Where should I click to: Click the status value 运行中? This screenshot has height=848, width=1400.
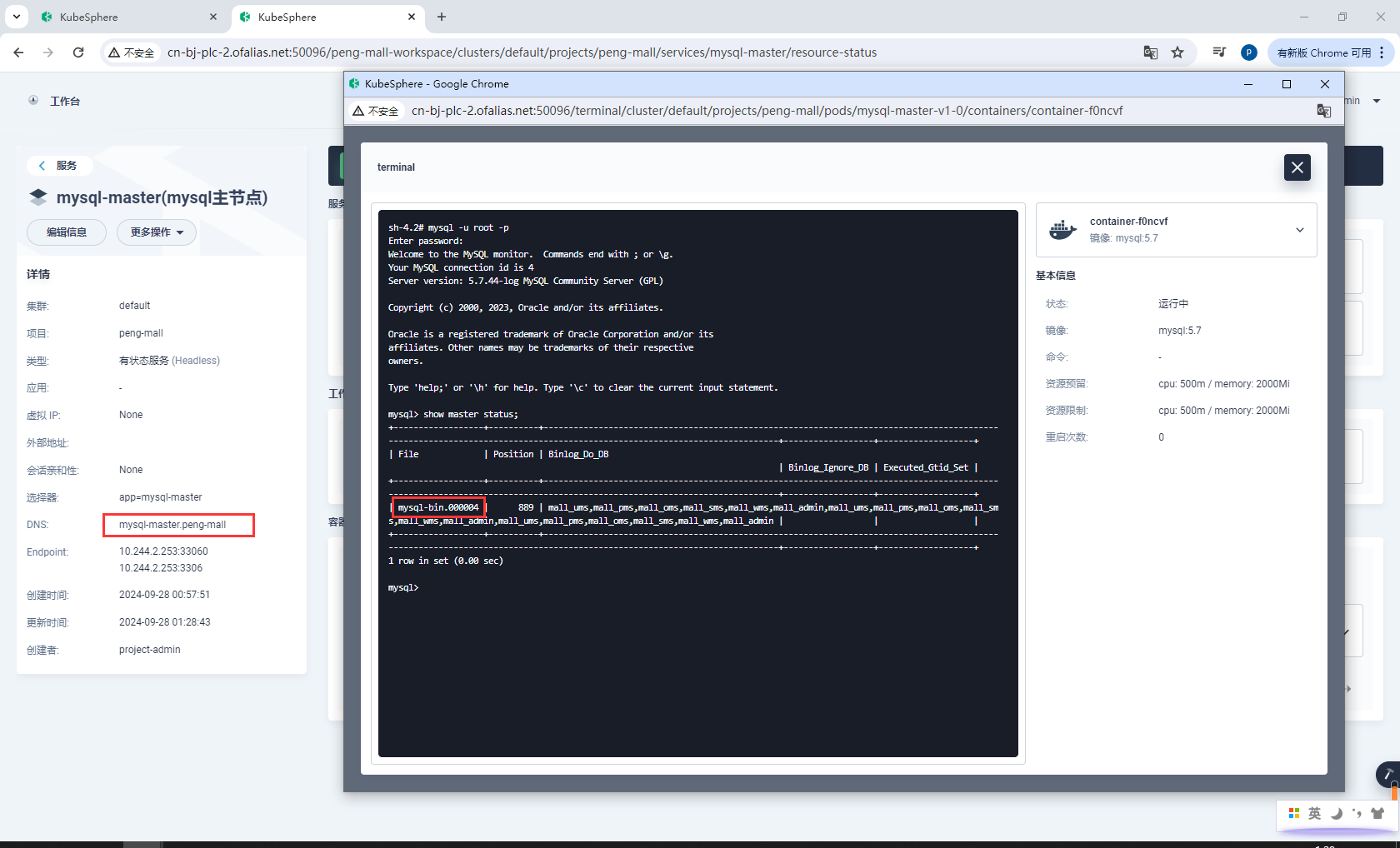tap(1173, 304)
